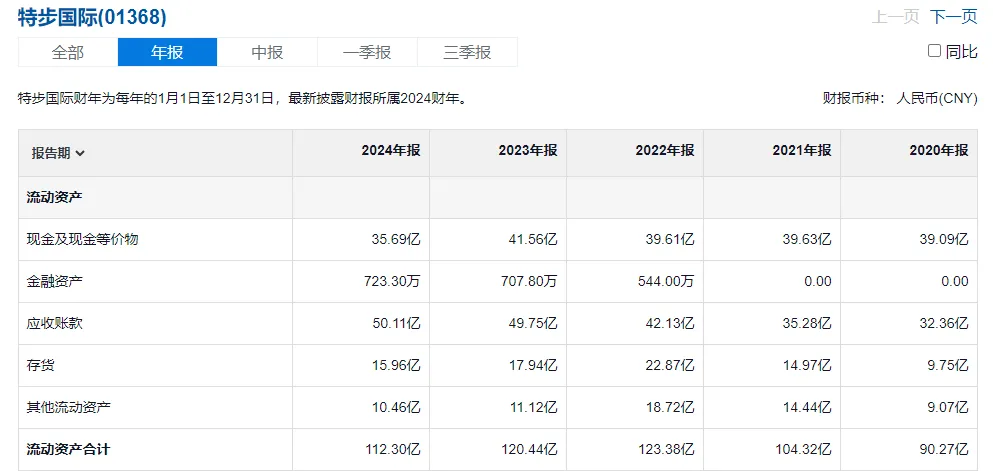Go to 下一页 link

pyautogui.click(x=954, y=17)
